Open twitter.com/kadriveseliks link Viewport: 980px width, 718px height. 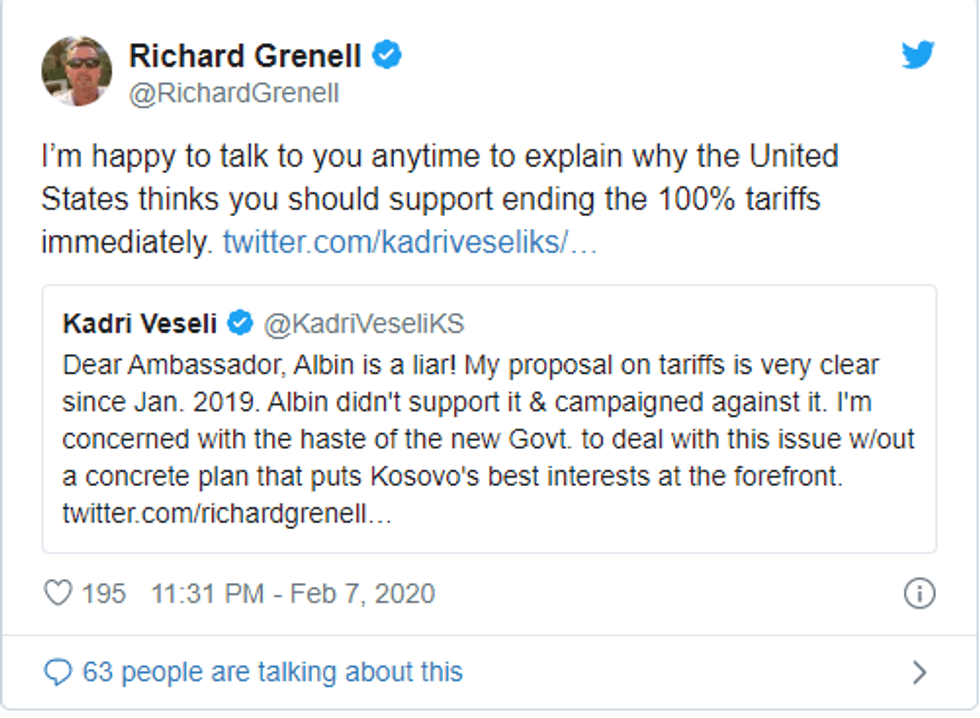[410, 243]
